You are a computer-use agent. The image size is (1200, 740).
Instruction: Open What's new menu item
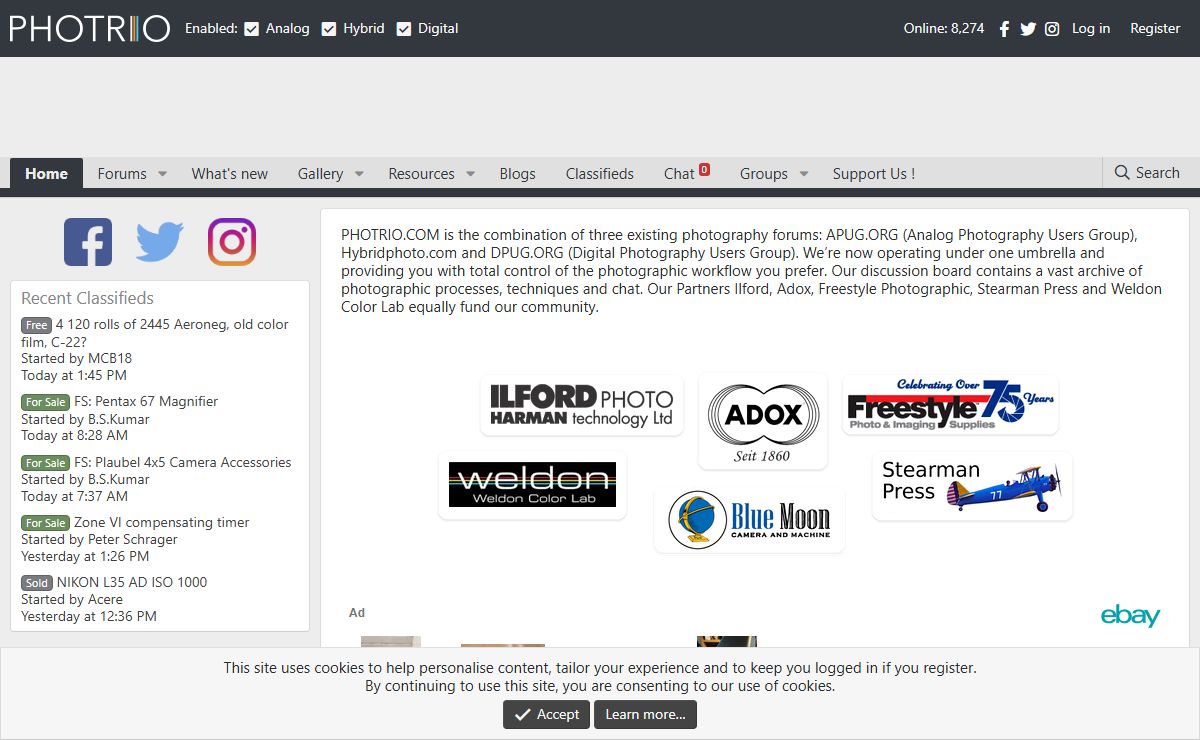tap(230, 173)
